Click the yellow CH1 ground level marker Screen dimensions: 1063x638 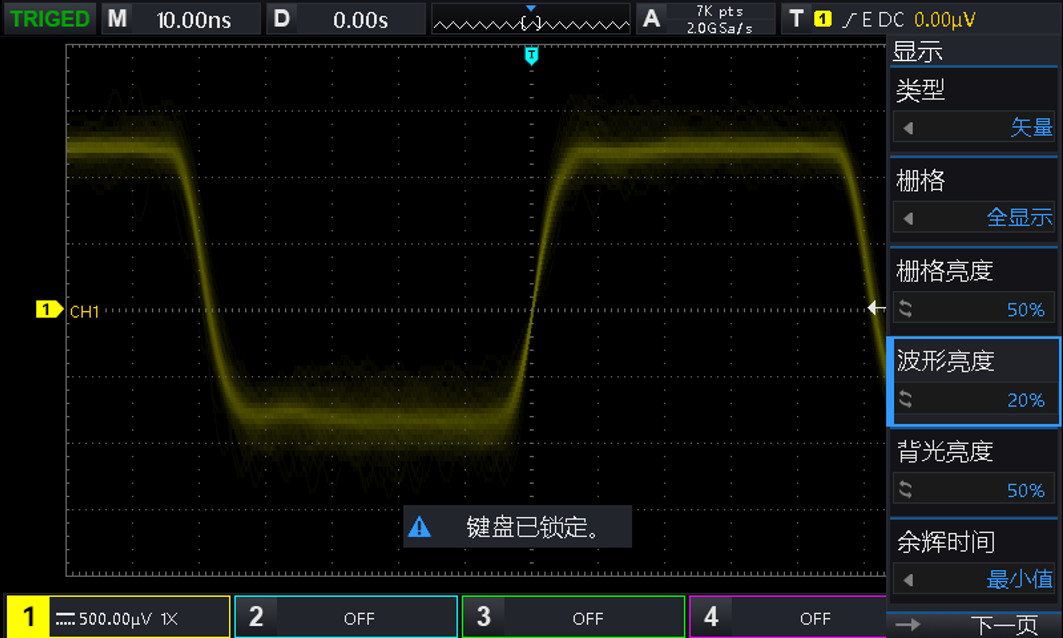tap(49, 310)
